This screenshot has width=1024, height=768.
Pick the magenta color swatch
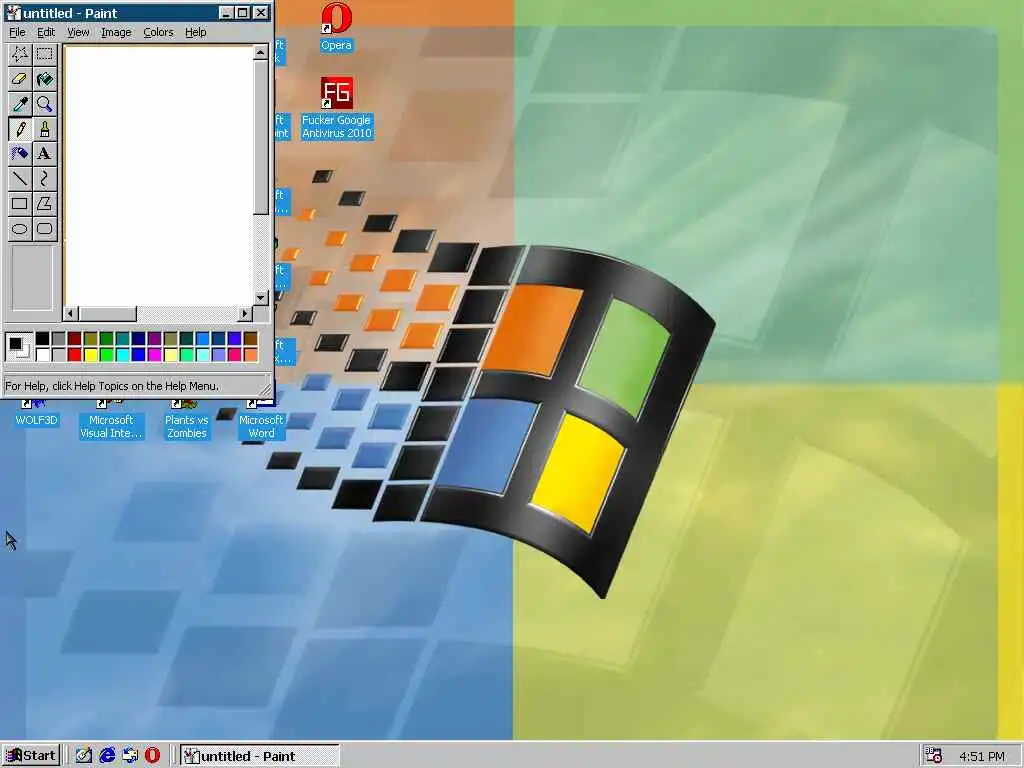[x=154, y=355]
